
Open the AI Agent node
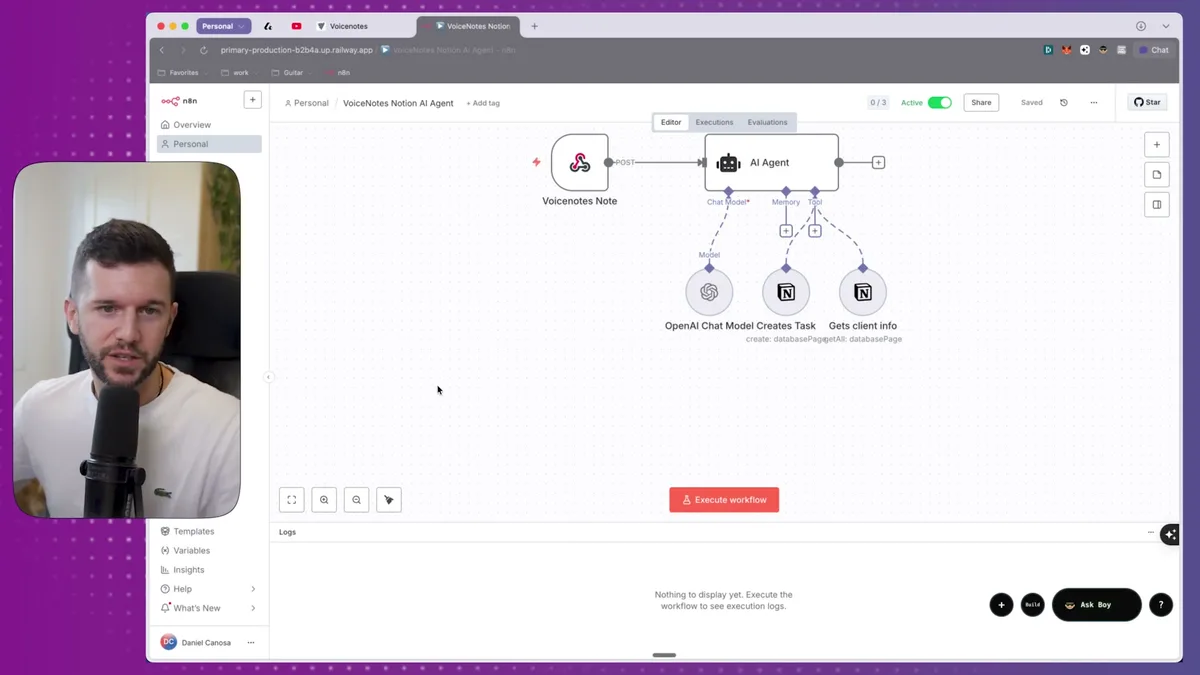point(770,162)
